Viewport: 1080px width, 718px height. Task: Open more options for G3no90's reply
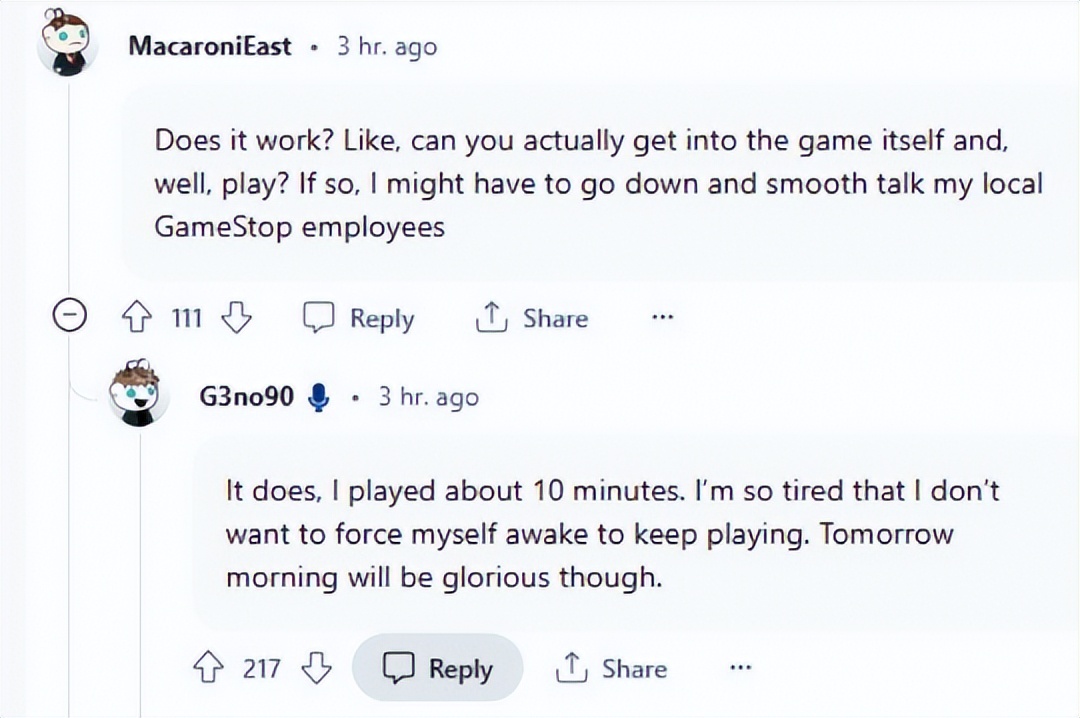pyautogui.click(x=740, y=668)
